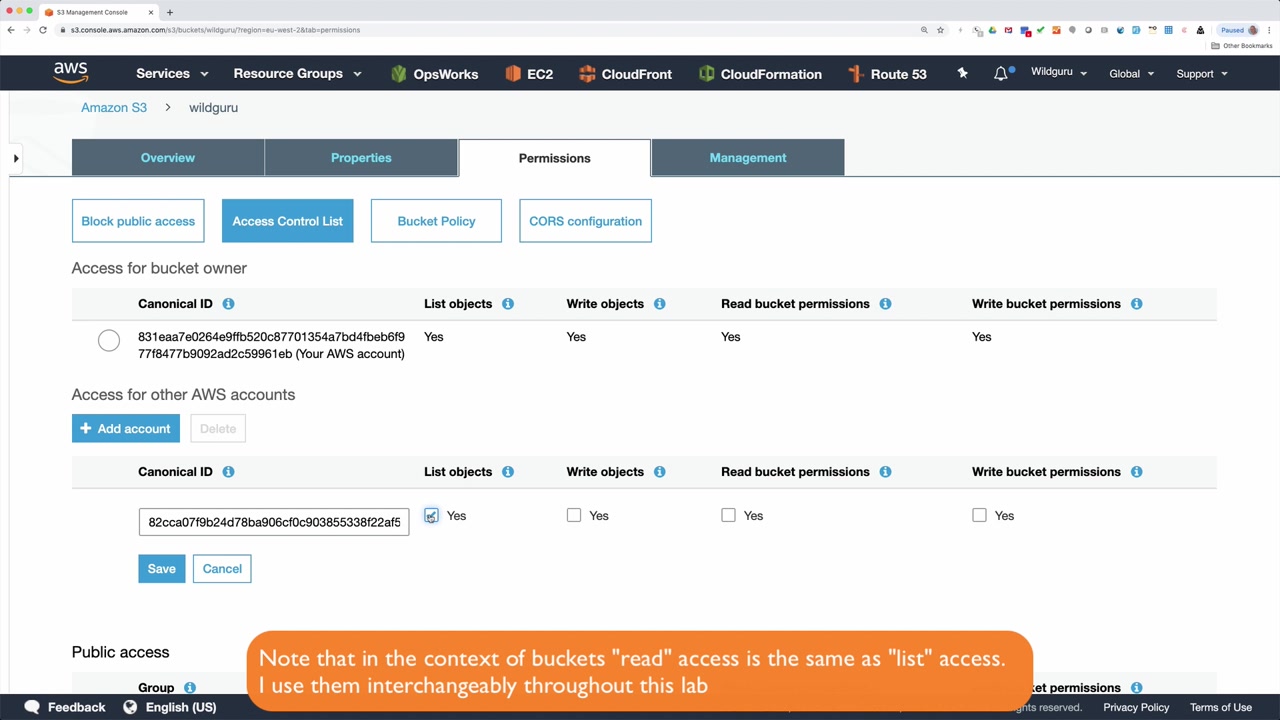The image size is (1280, 720).
Task: Click the AWS logo home icon
Action: tap(71, 73)
